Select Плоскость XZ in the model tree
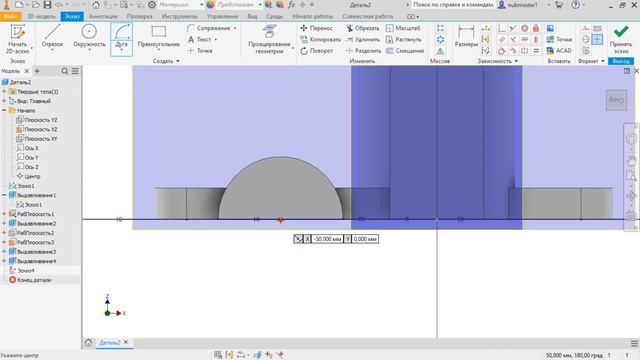Viewport: 640px width, 360px height. [37, 129]
